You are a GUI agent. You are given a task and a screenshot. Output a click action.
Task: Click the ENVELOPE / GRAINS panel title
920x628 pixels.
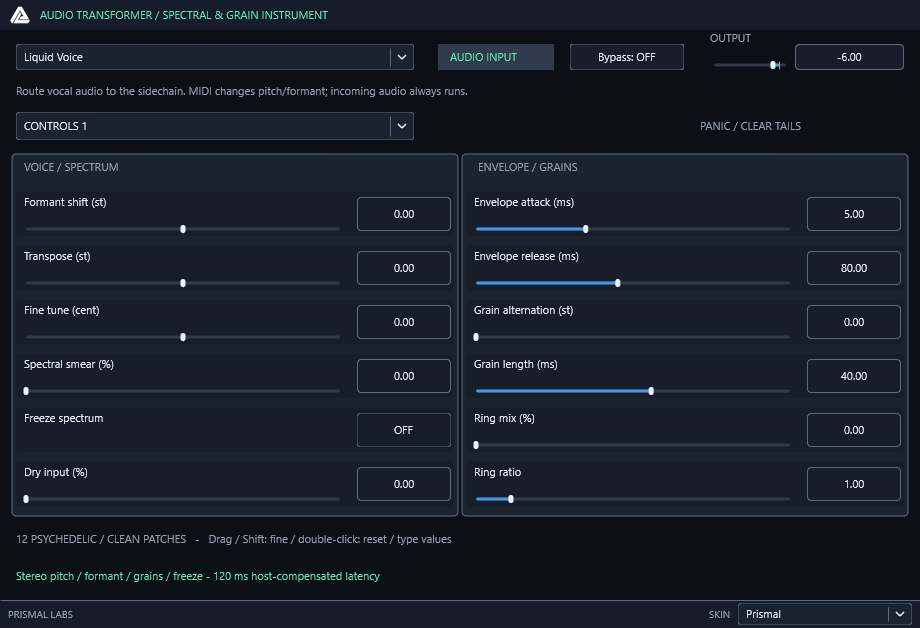[x=527, y=167]
